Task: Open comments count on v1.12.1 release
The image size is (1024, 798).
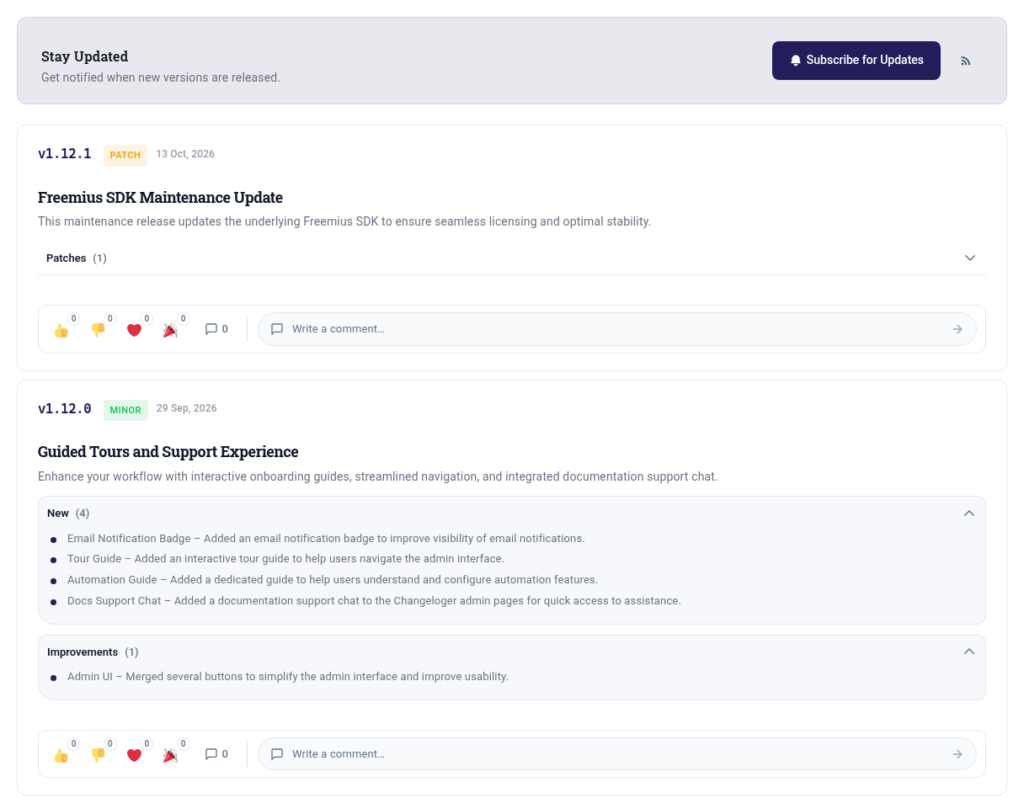Action: coord(216,329)
